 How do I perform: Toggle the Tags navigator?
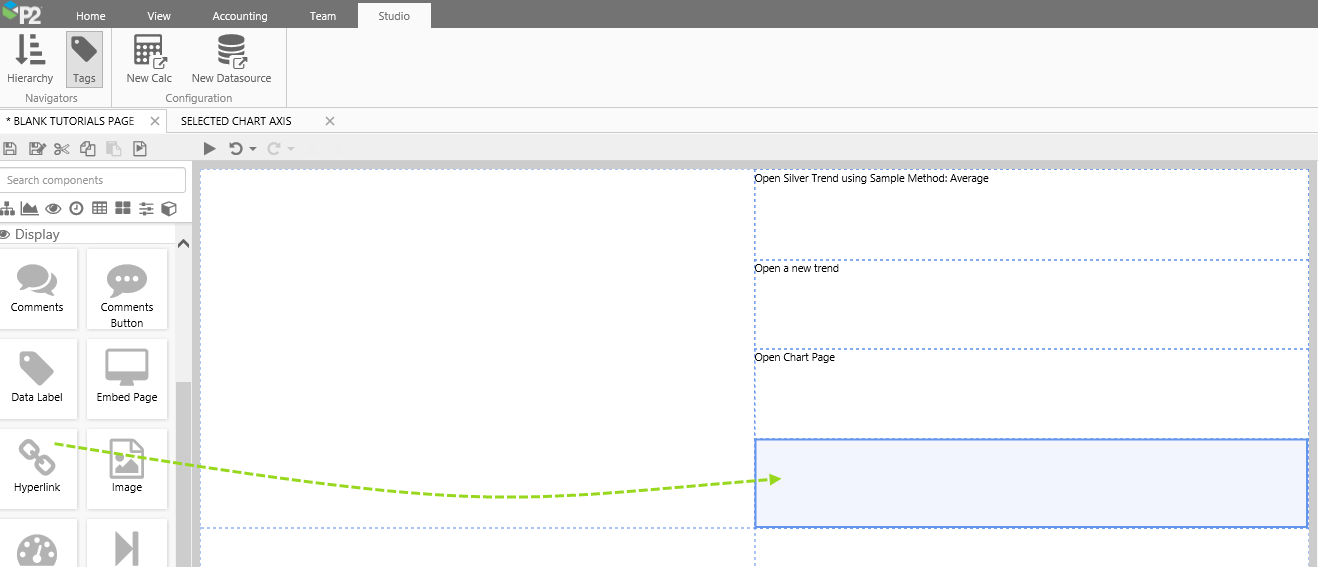[x=84, y=59]
